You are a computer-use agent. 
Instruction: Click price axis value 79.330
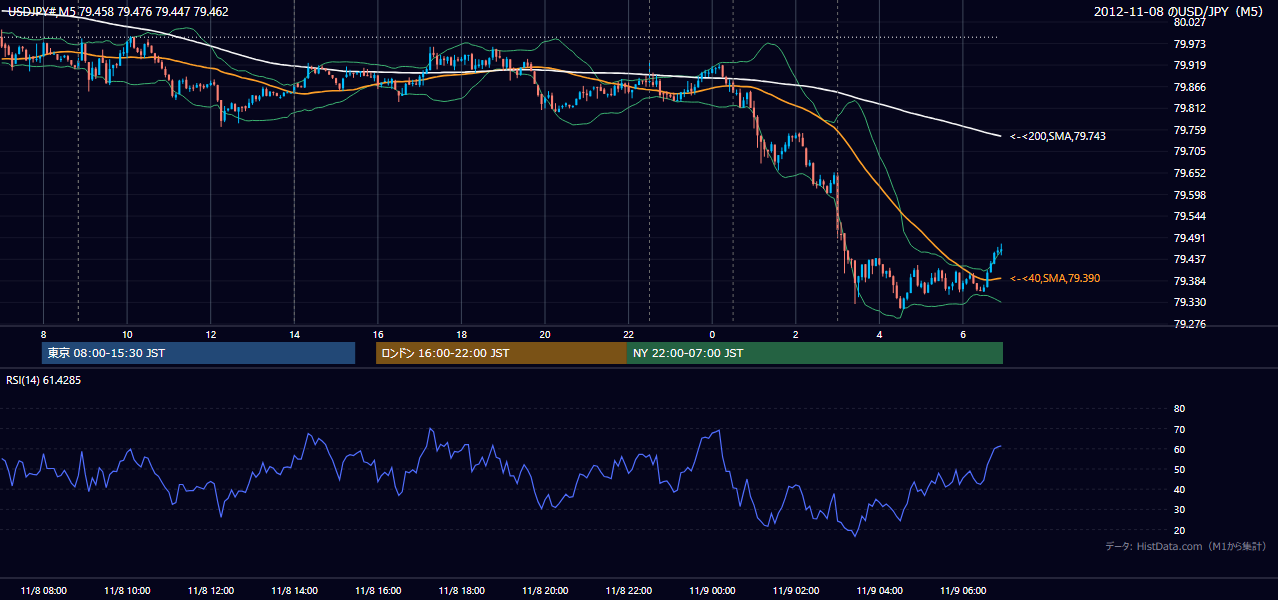coord(1189,302)
